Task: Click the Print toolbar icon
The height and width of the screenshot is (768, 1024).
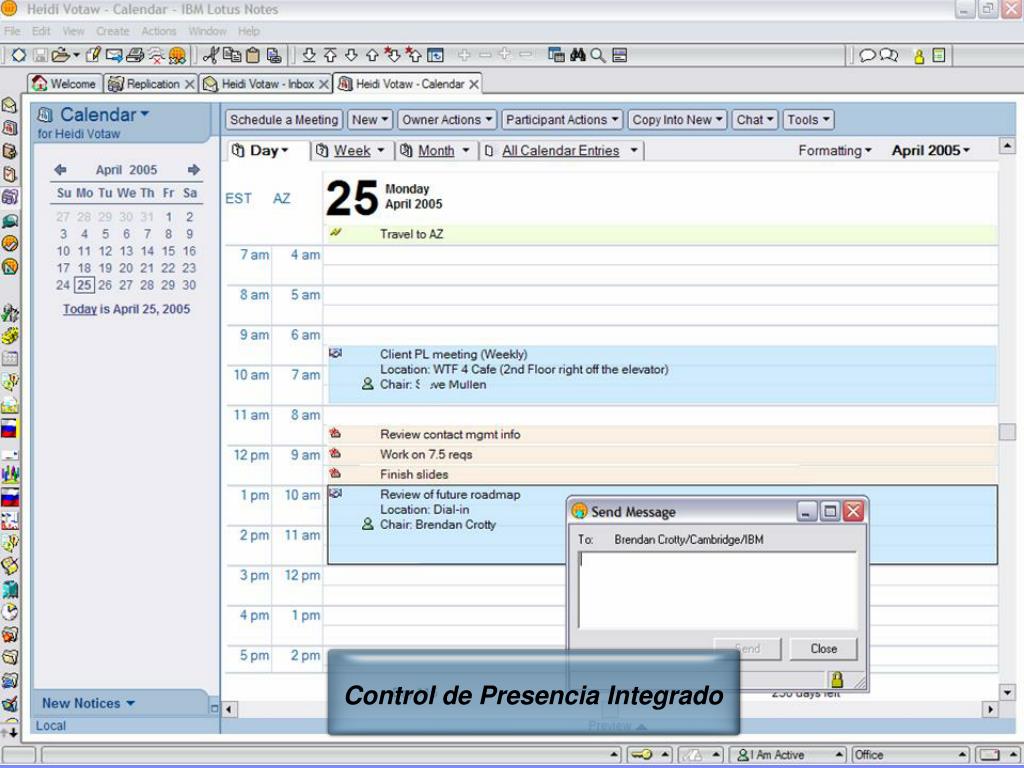Action: coord(135,56)
